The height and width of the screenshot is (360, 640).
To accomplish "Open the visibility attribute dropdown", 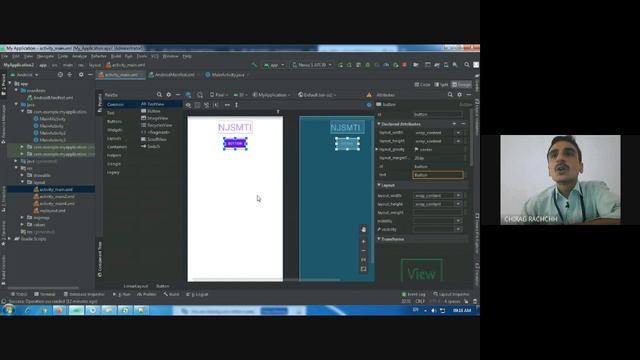I will (x=458, y=221).
